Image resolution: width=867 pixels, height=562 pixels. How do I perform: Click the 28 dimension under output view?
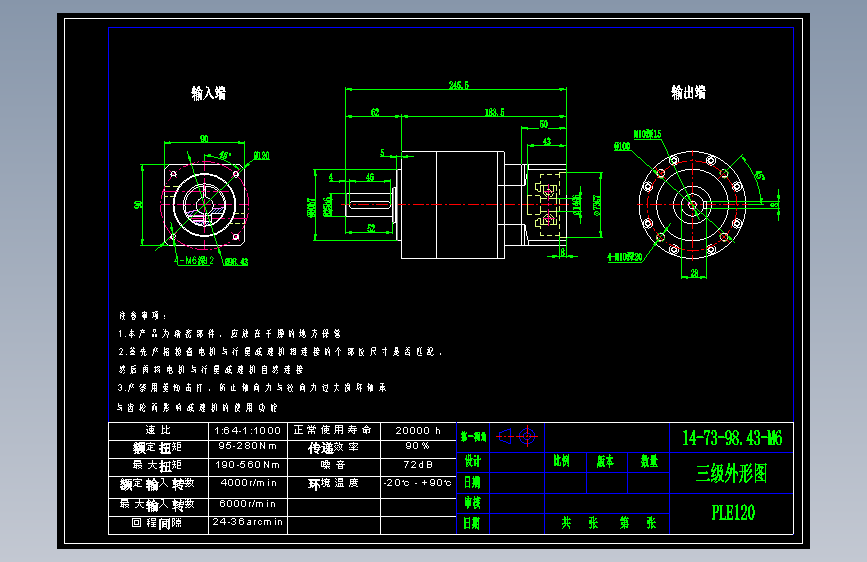click(694, 273)
